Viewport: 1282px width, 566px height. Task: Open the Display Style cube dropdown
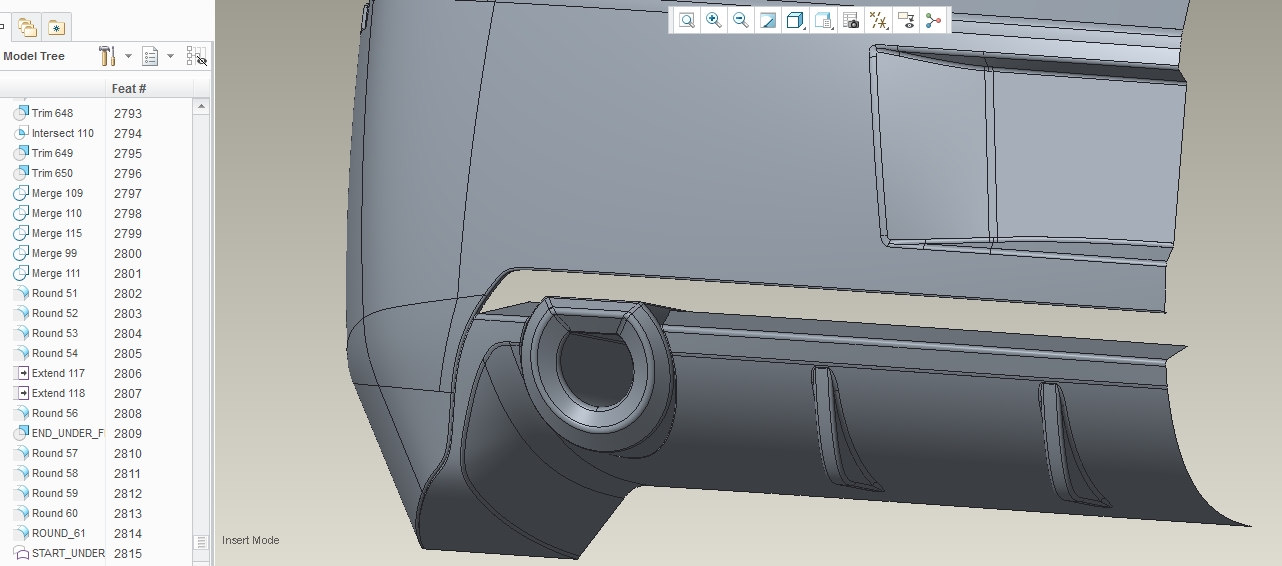coord(796,20)
